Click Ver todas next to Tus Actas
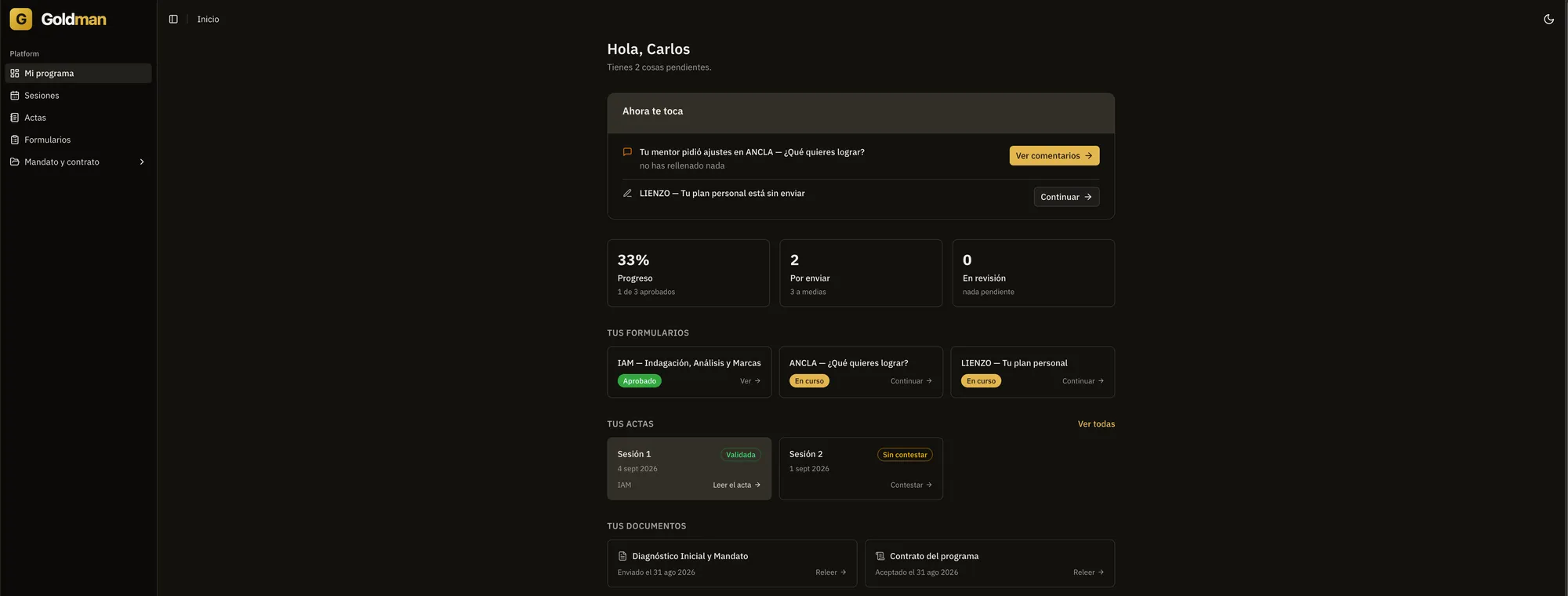 1096,424
